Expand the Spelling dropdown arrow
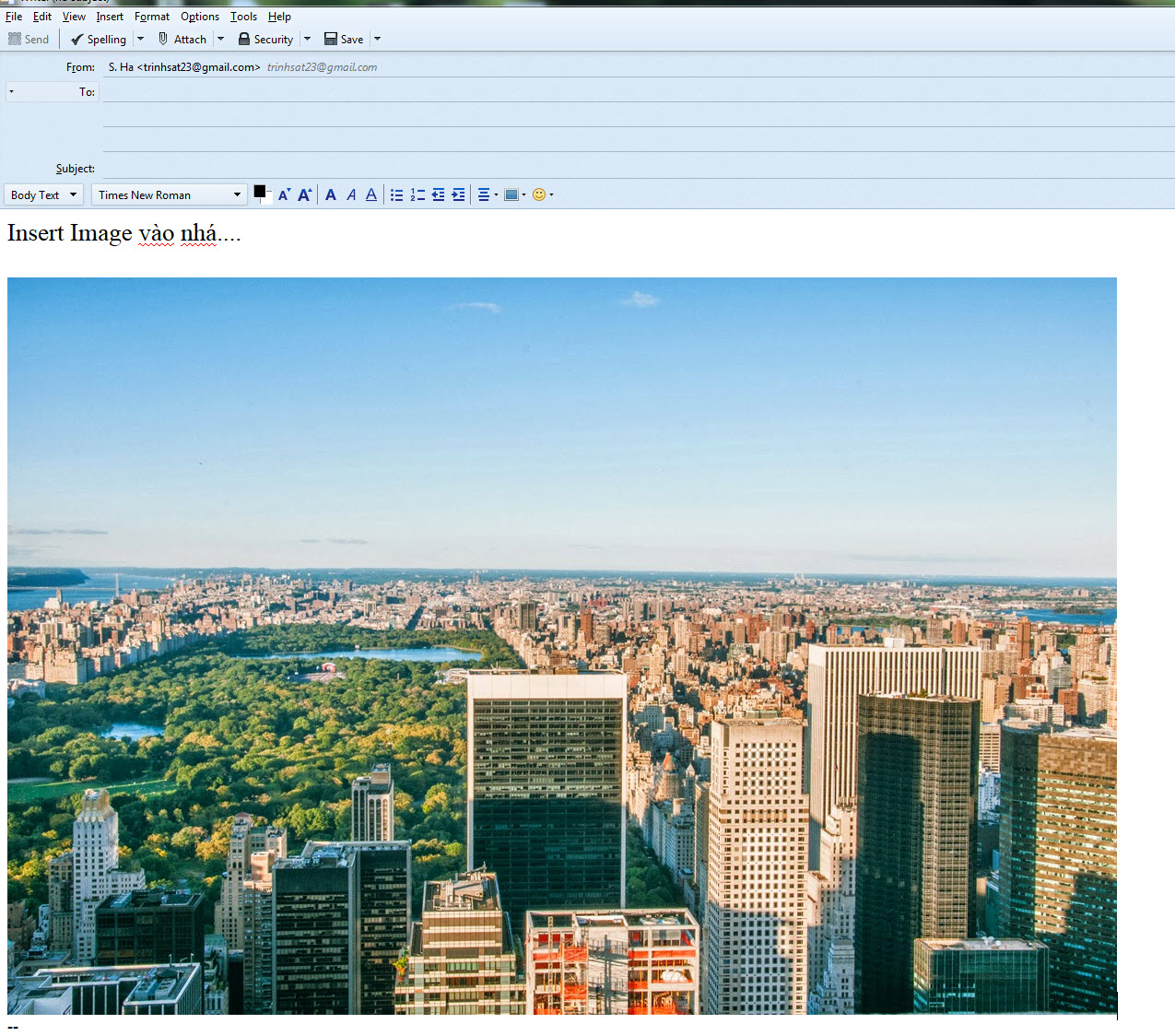The width and height of the screenshot is (1175, 1036). point(141,39)
